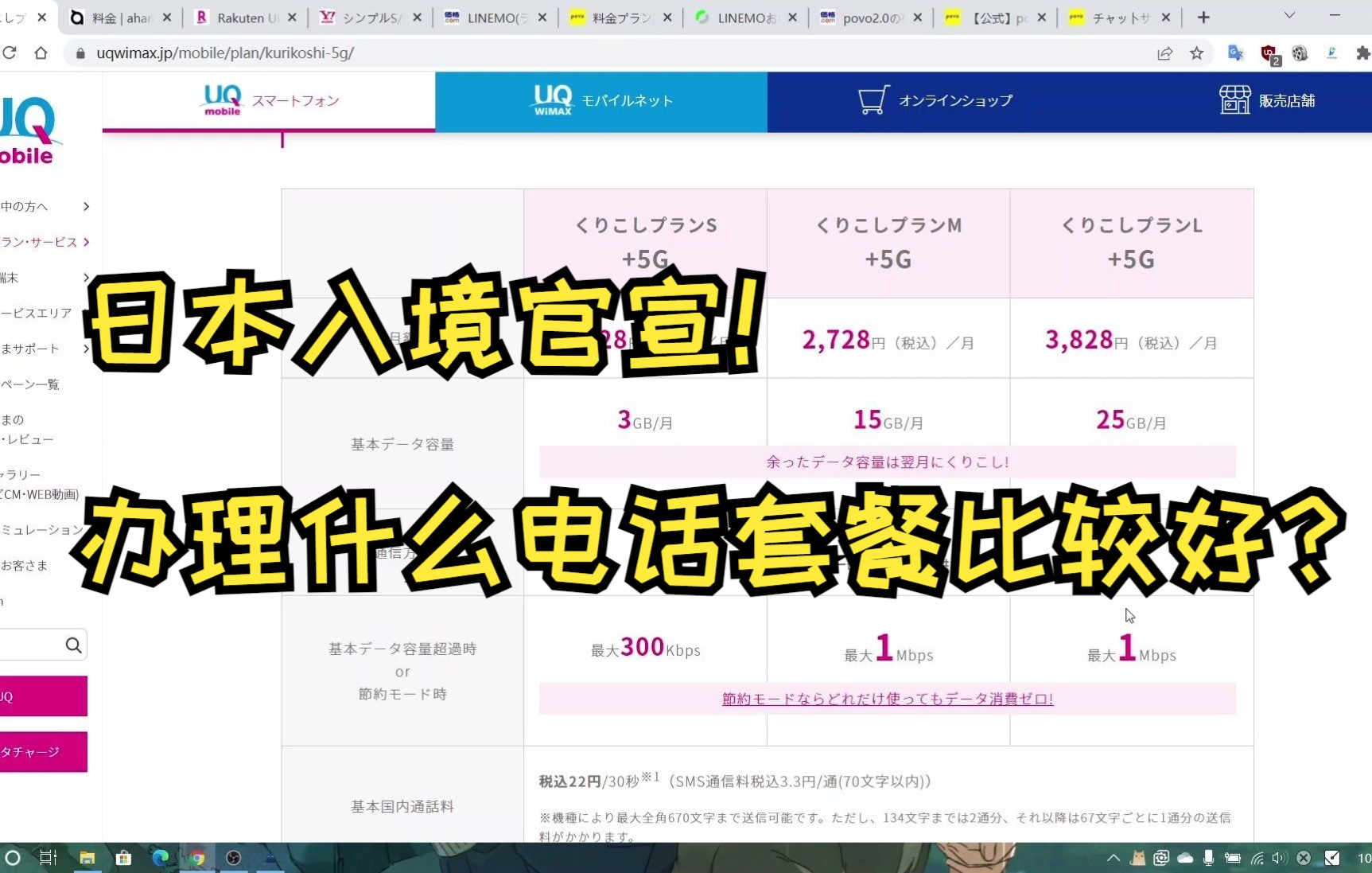Open the volume speaker tray icon
The image size is (1372, 873).
pyautogui.click(x=1278, y=857)
